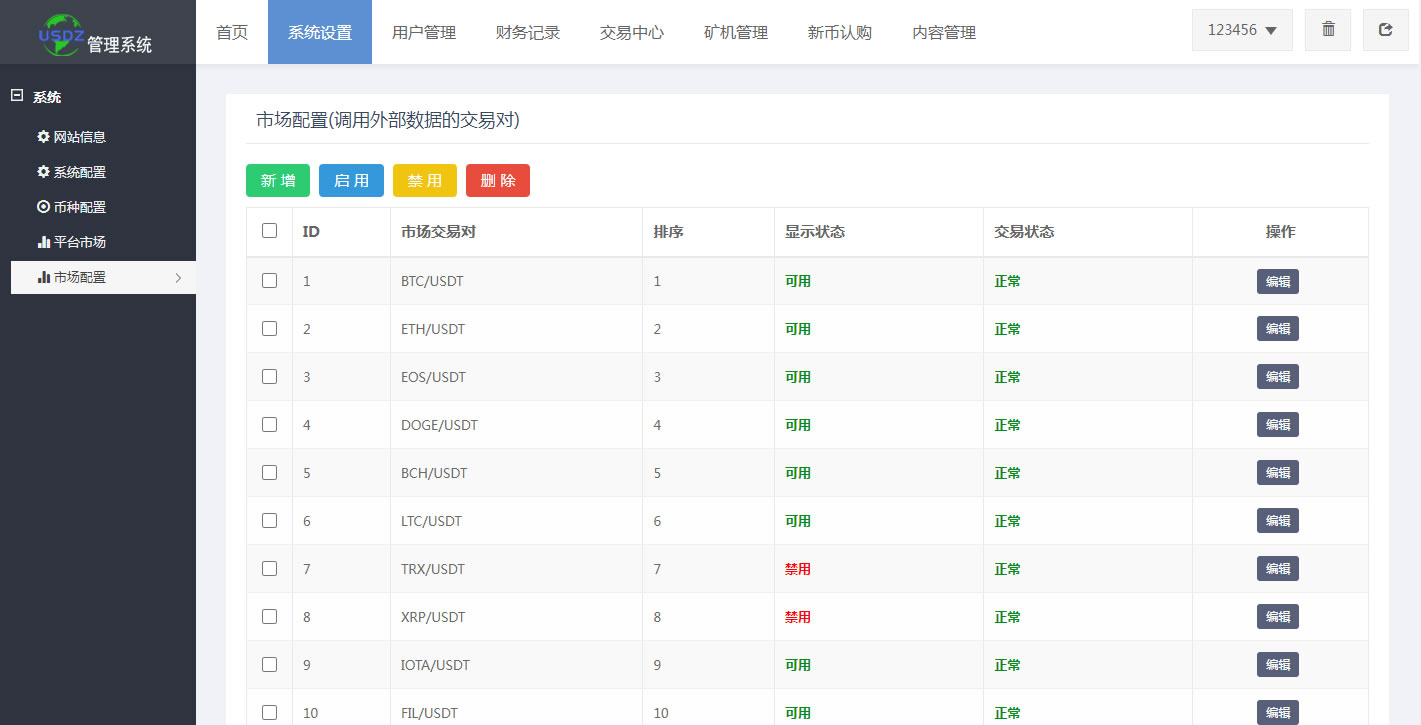Check the box for IOTA/USDT row
This screenshot has width=1421, height=725.
[x=269, y=665]
